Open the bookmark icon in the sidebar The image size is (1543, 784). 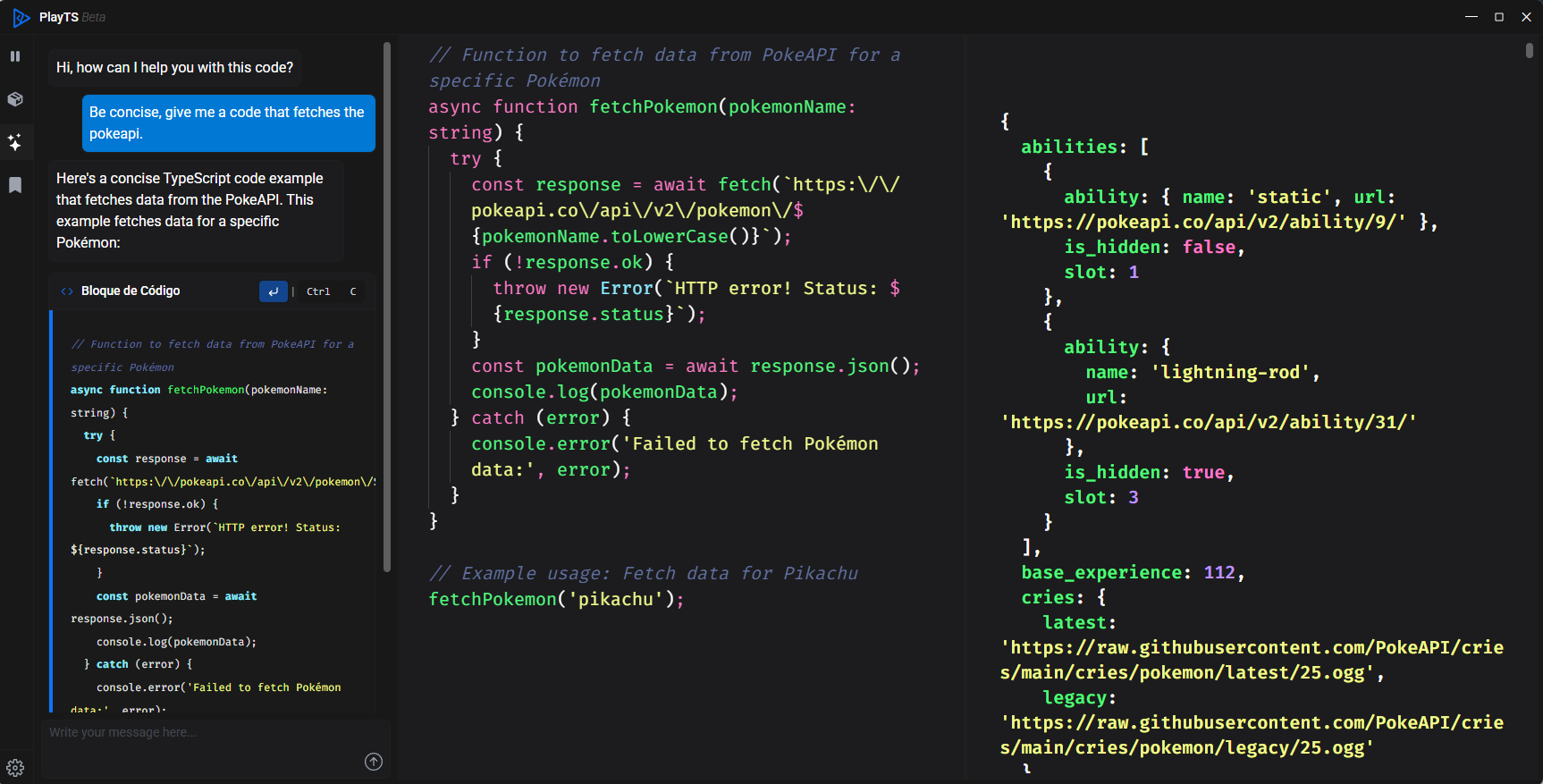point(15,185)
